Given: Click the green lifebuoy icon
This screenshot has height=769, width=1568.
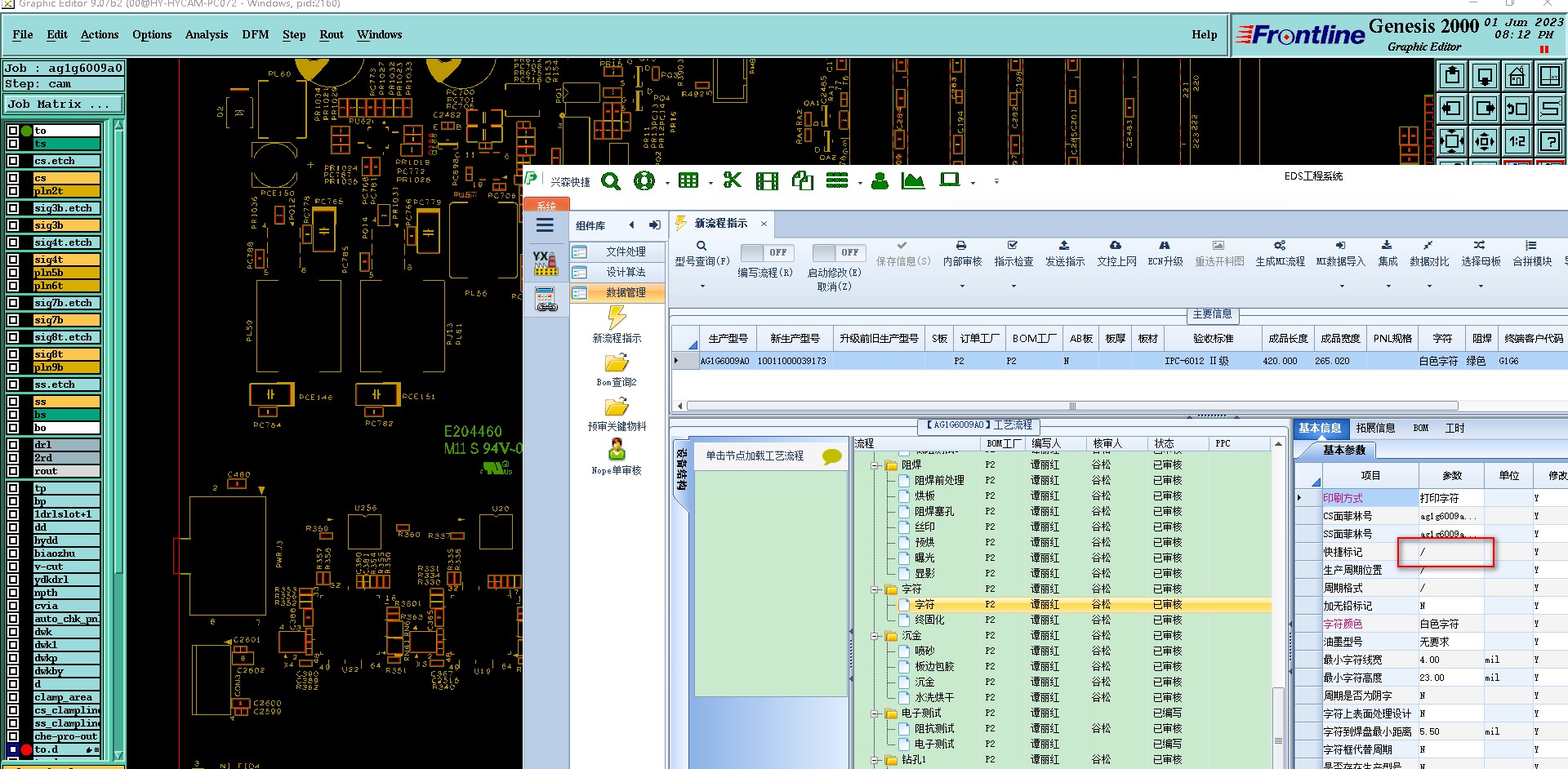Looking at the screenshot, I should 644,181.
